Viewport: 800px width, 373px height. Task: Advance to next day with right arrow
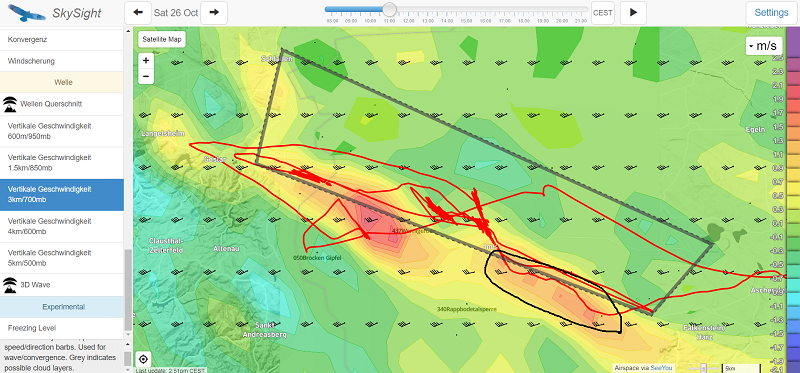tap(214, 13)
